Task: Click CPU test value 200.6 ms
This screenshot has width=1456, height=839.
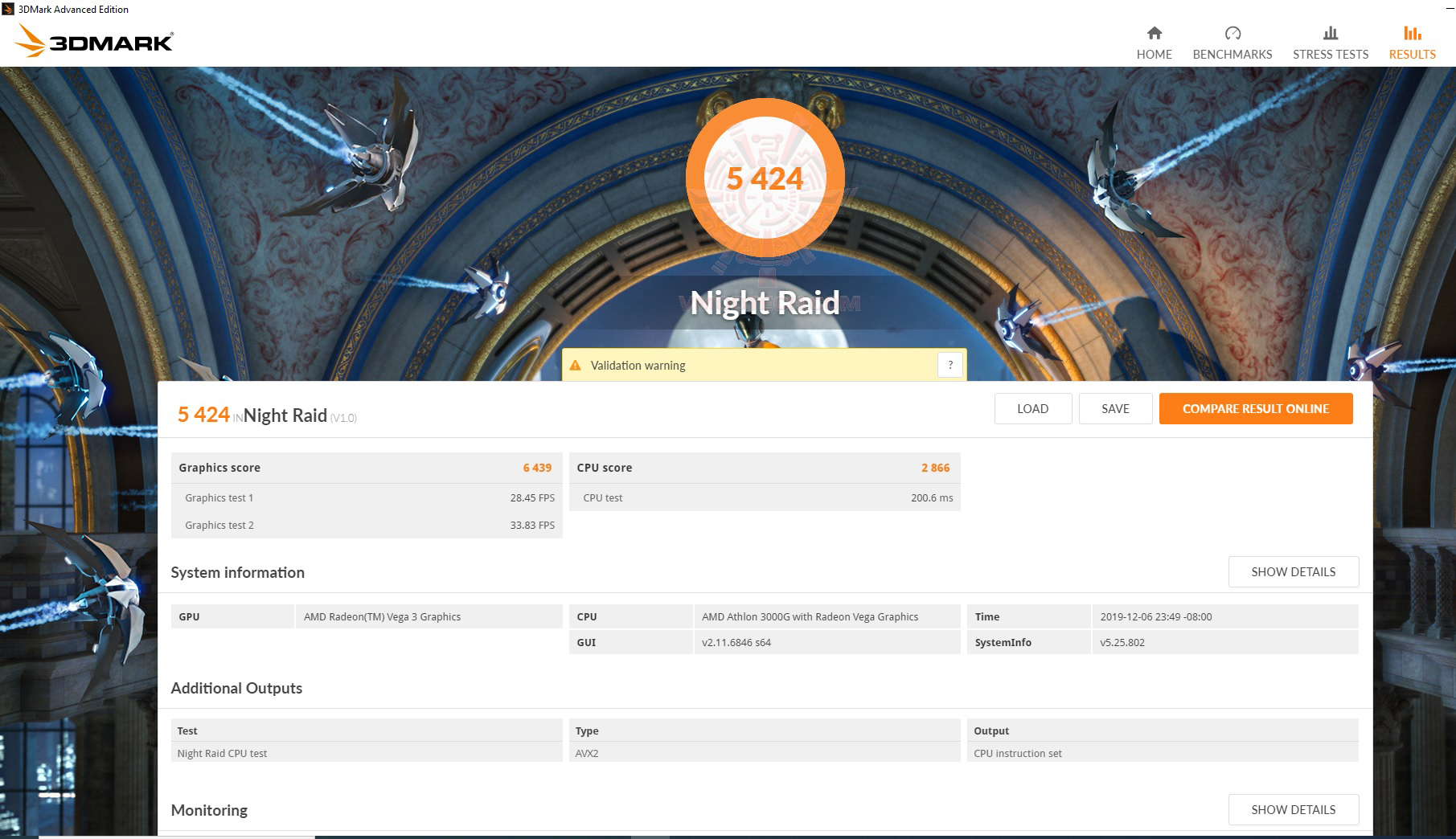Action: [932, 498]
